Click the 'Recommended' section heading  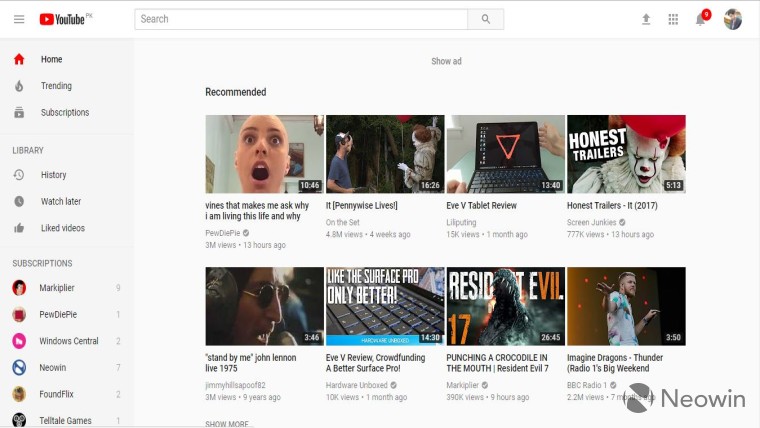[236, 92]
